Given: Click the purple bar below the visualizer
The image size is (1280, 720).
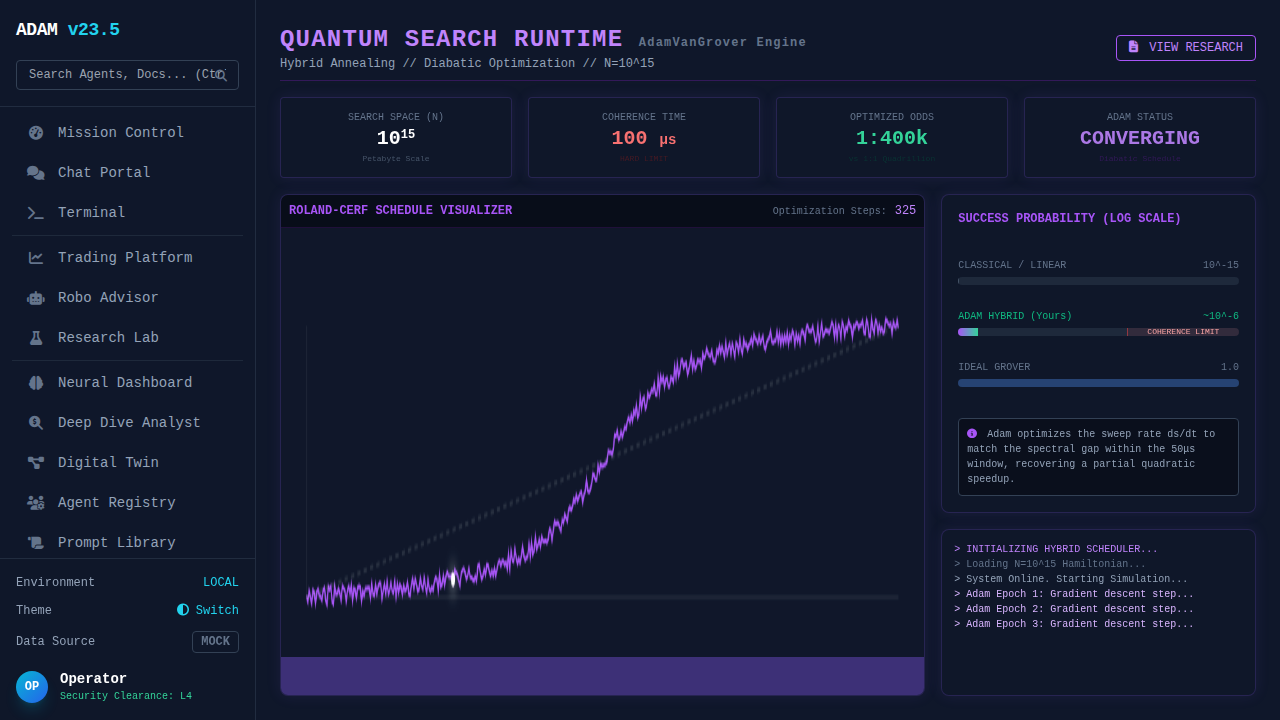Looking at the screenshot, I should [602, 676].
